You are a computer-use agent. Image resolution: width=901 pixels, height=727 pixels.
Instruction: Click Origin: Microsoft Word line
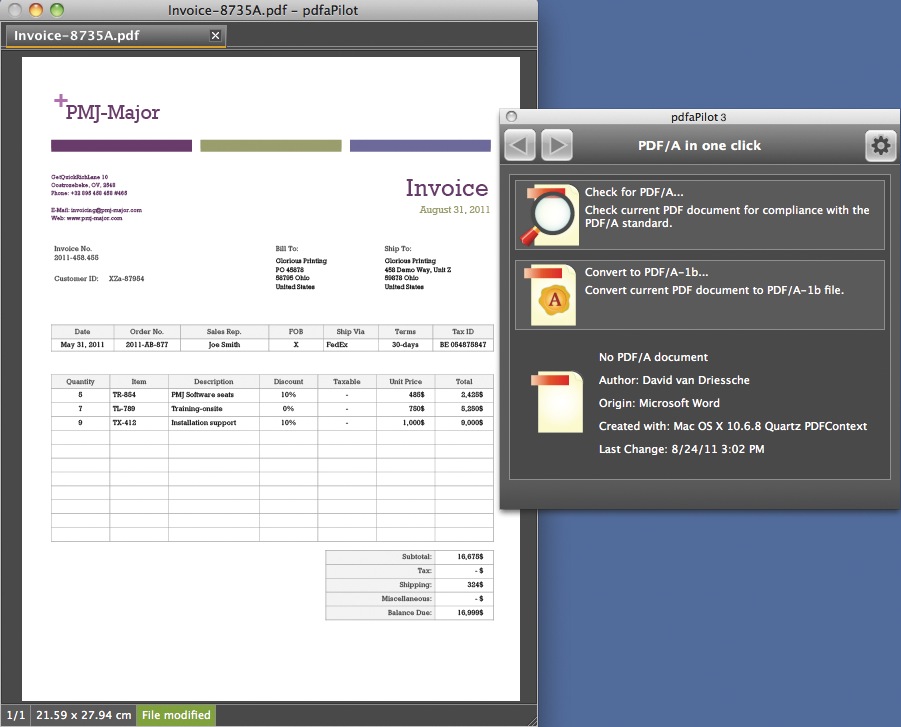tap(659, 403)
